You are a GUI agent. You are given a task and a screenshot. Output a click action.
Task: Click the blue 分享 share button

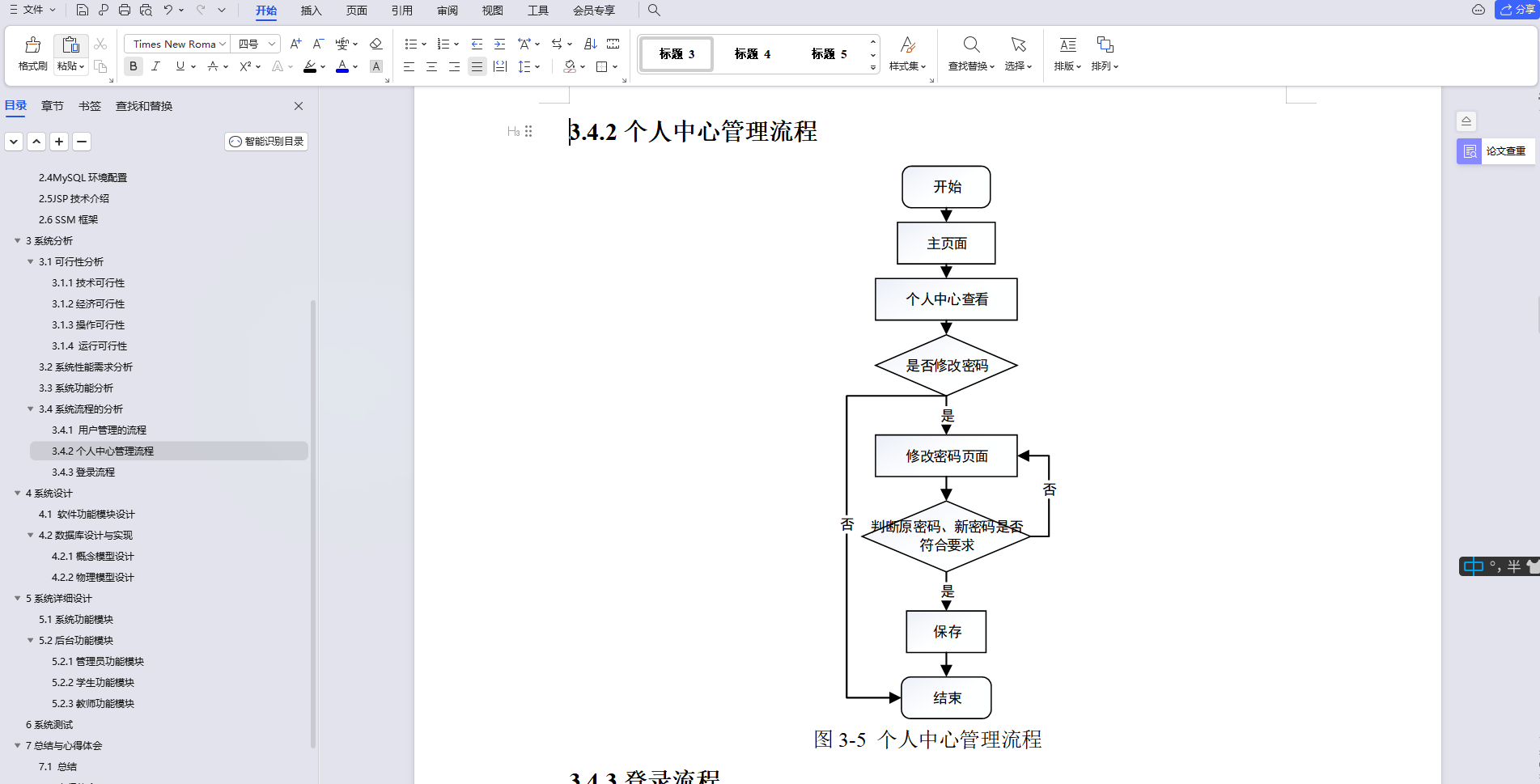tap(1515, 10)
